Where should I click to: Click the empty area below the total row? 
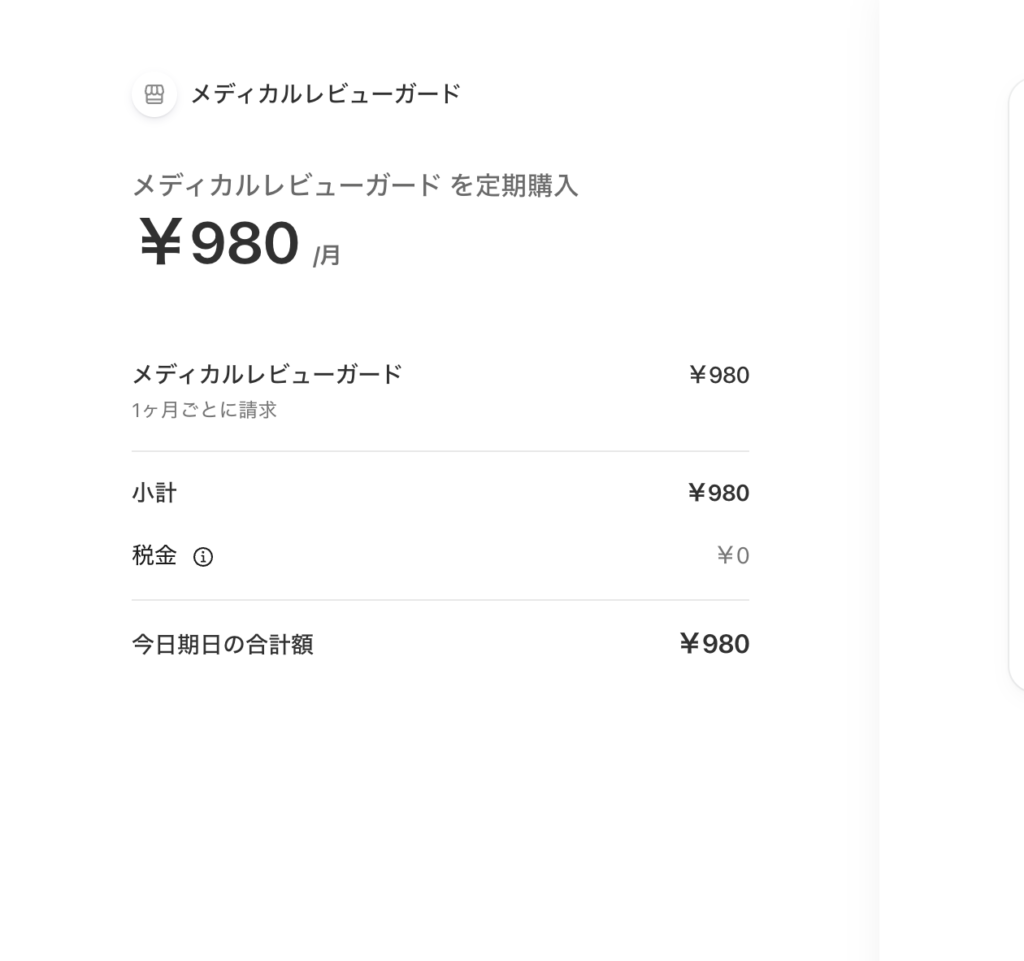(440, 800)
